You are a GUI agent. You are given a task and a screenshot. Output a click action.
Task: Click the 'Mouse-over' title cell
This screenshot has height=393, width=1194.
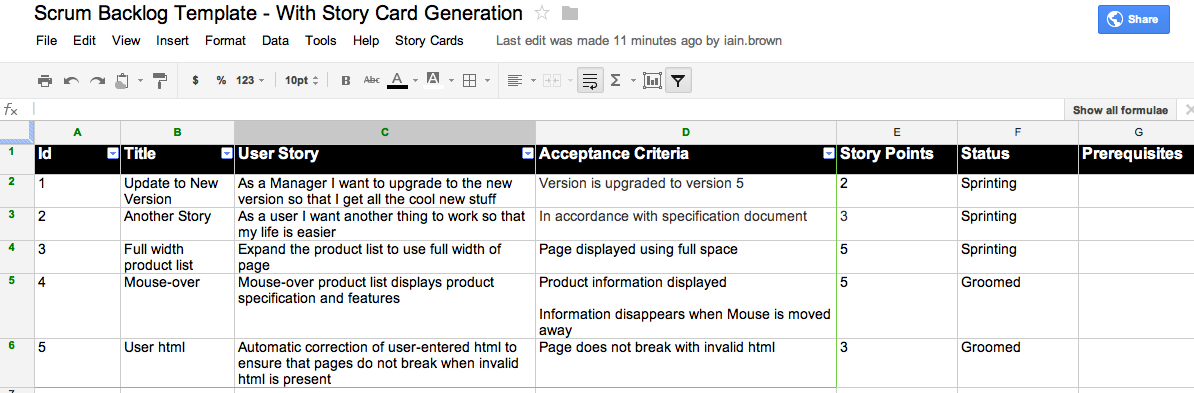click(x=177, y=306)
